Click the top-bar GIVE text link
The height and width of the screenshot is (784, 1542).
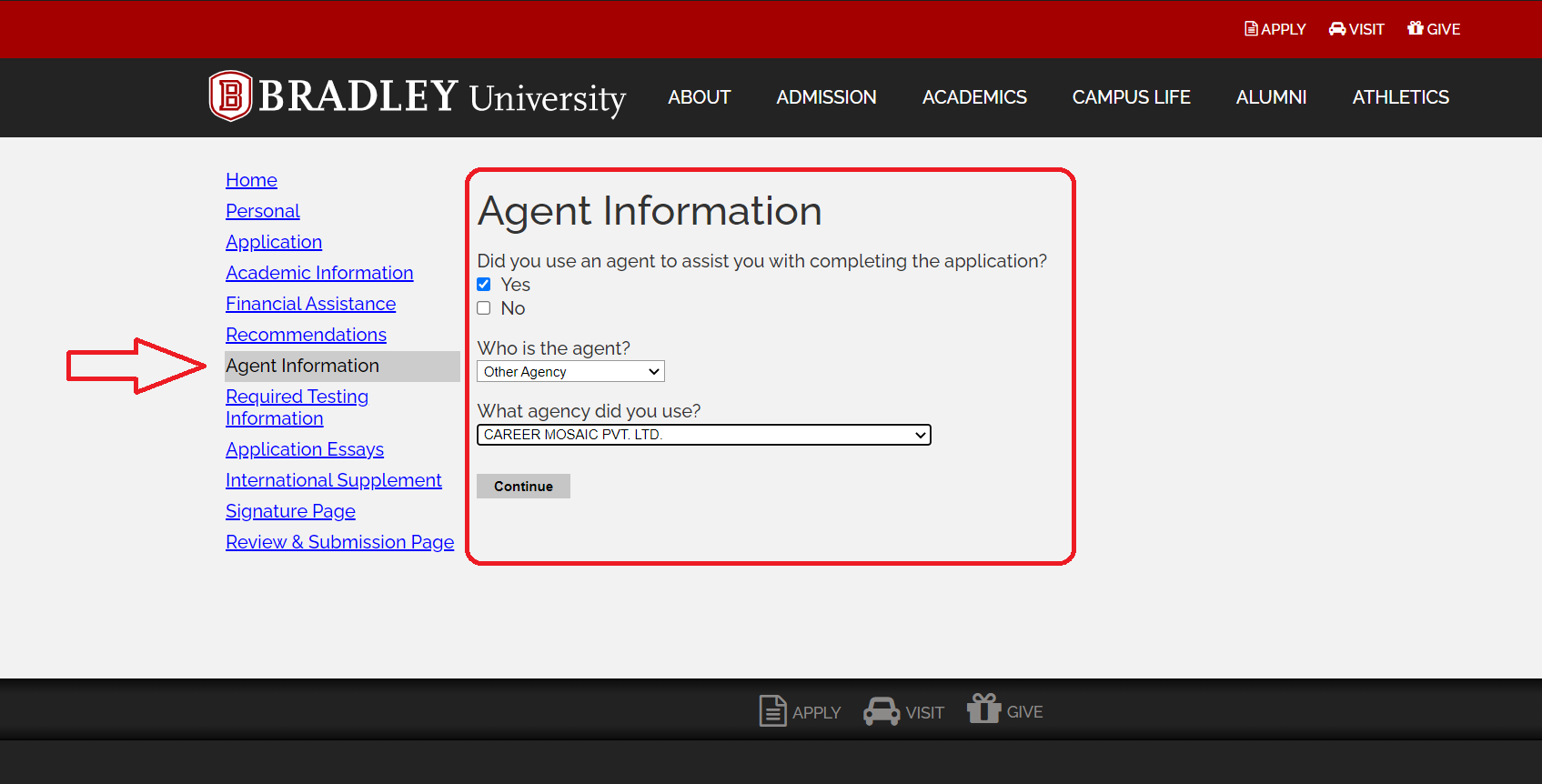click(x=1443, y=29)
